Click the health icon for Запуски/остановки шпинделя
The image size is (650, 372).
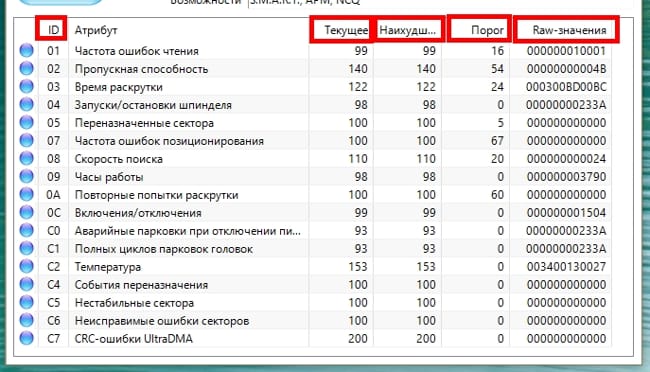tap(27, 105)
